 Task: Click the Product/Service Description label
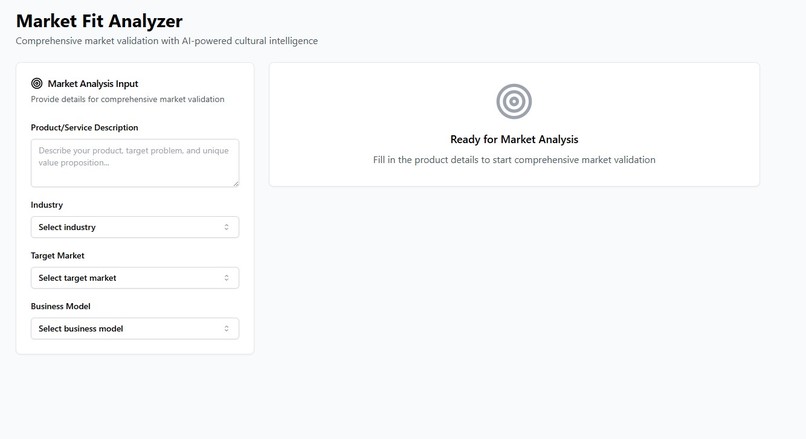(x=84, y=127)
